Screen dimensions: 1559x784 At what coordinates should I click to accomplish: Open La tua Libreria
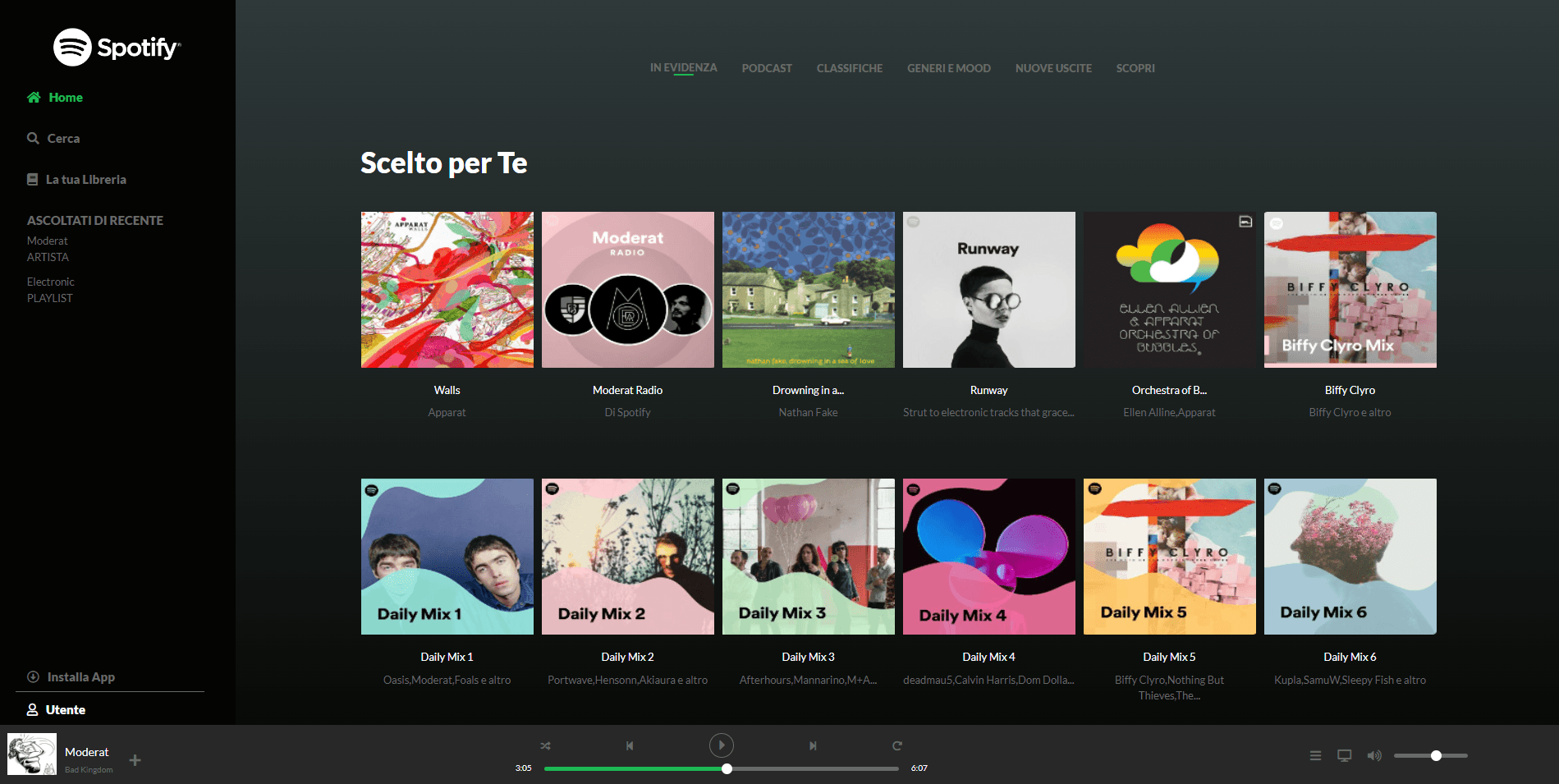[x=85, y=179]
